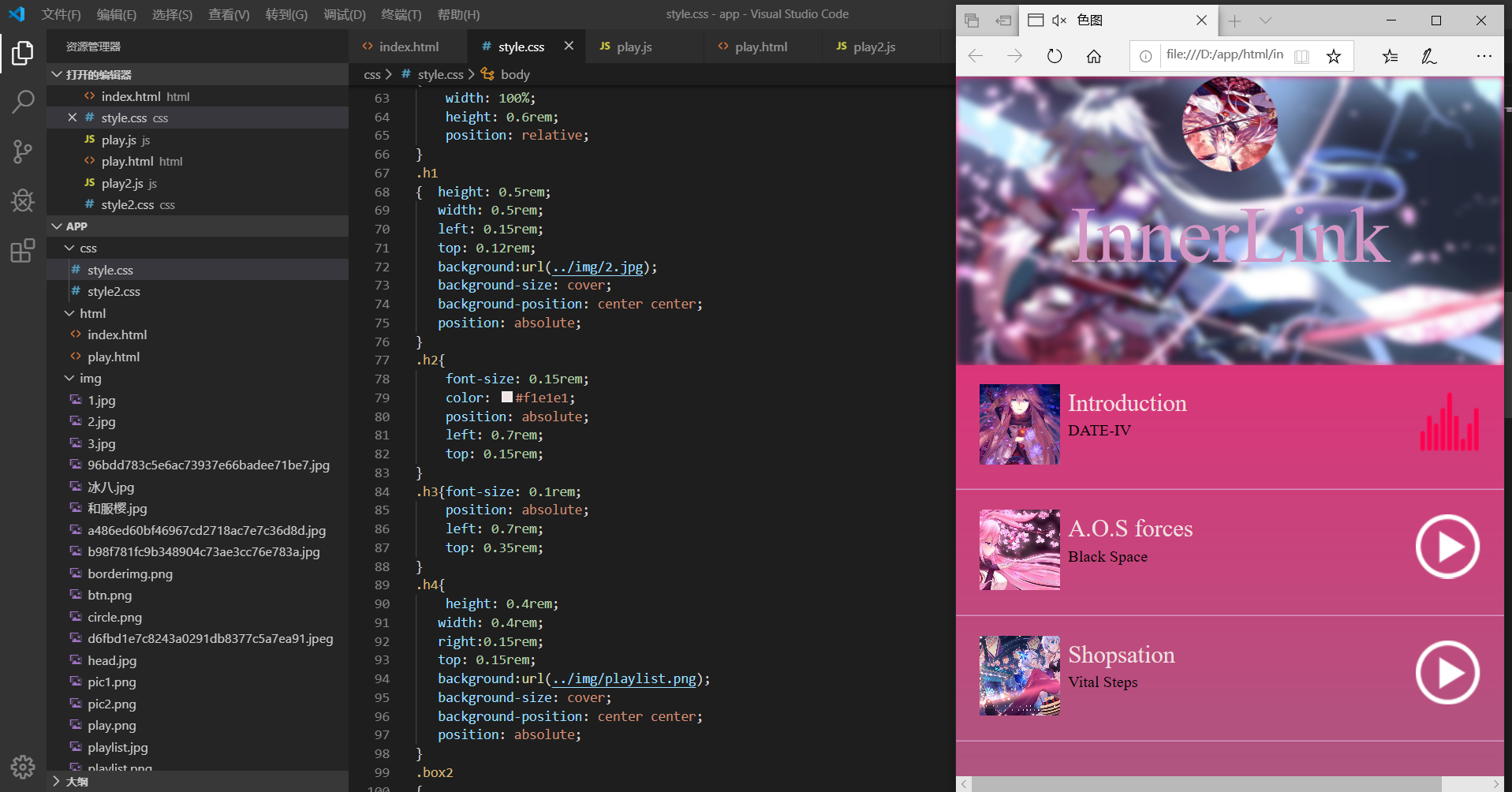Click the browser Forward arrow
The image size is (1512, 792).
coord(1014,56)
